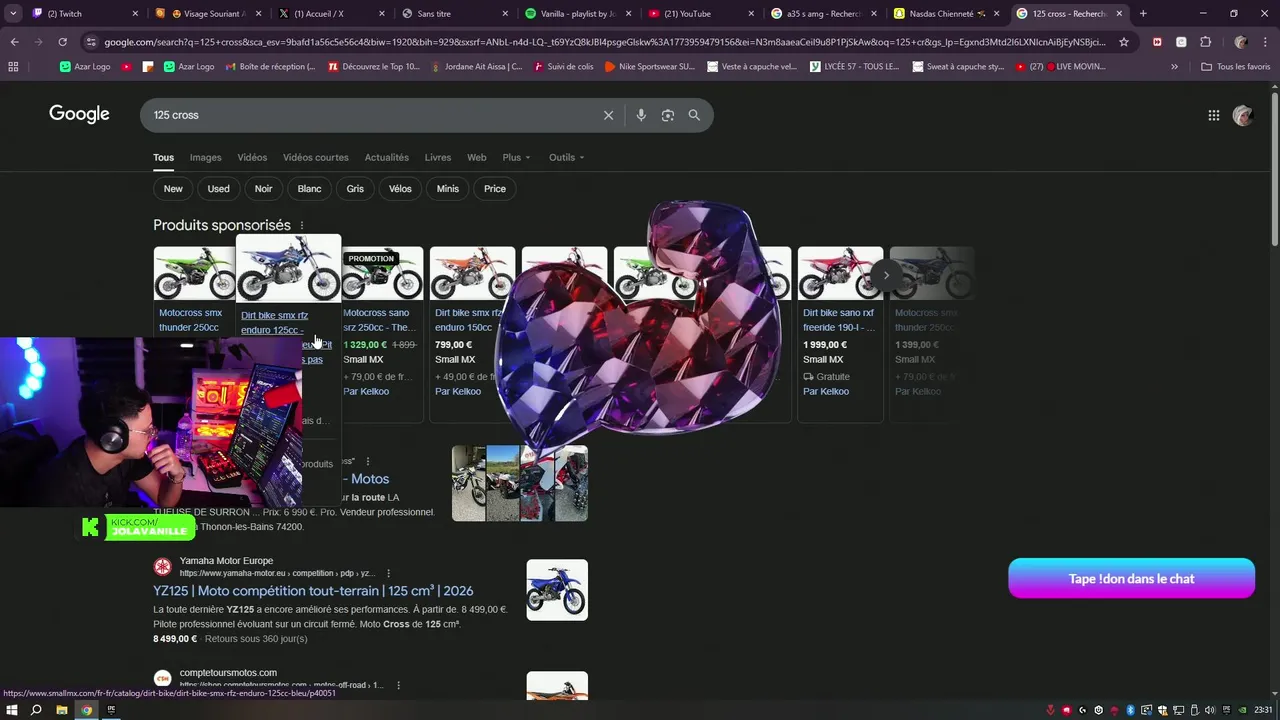Apply the New filter chip
The image size is (1280, 720).
[173, 189]
